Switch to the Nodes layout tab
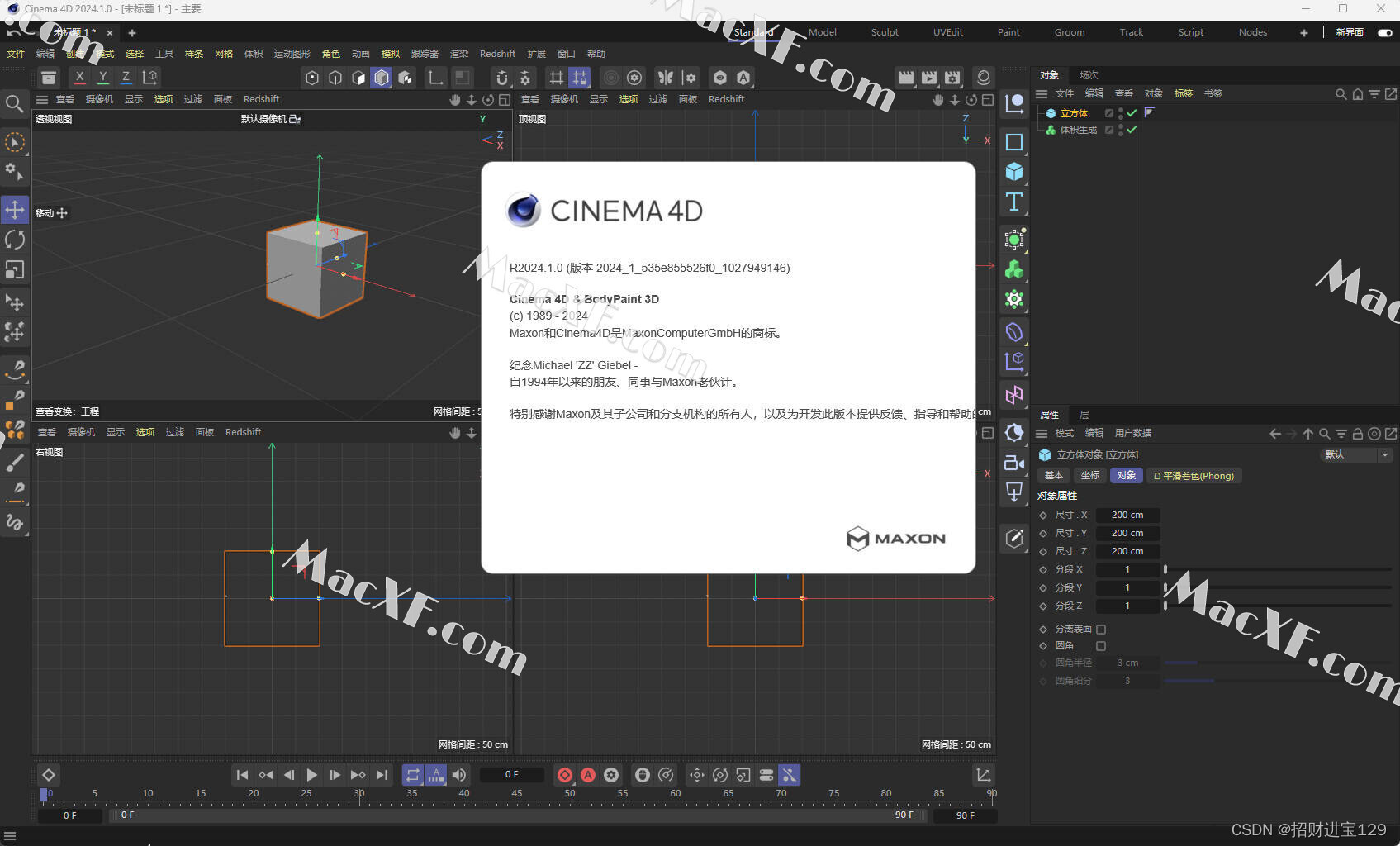The height and width of the screenshot is (846, 1400). coord(1252,32)
